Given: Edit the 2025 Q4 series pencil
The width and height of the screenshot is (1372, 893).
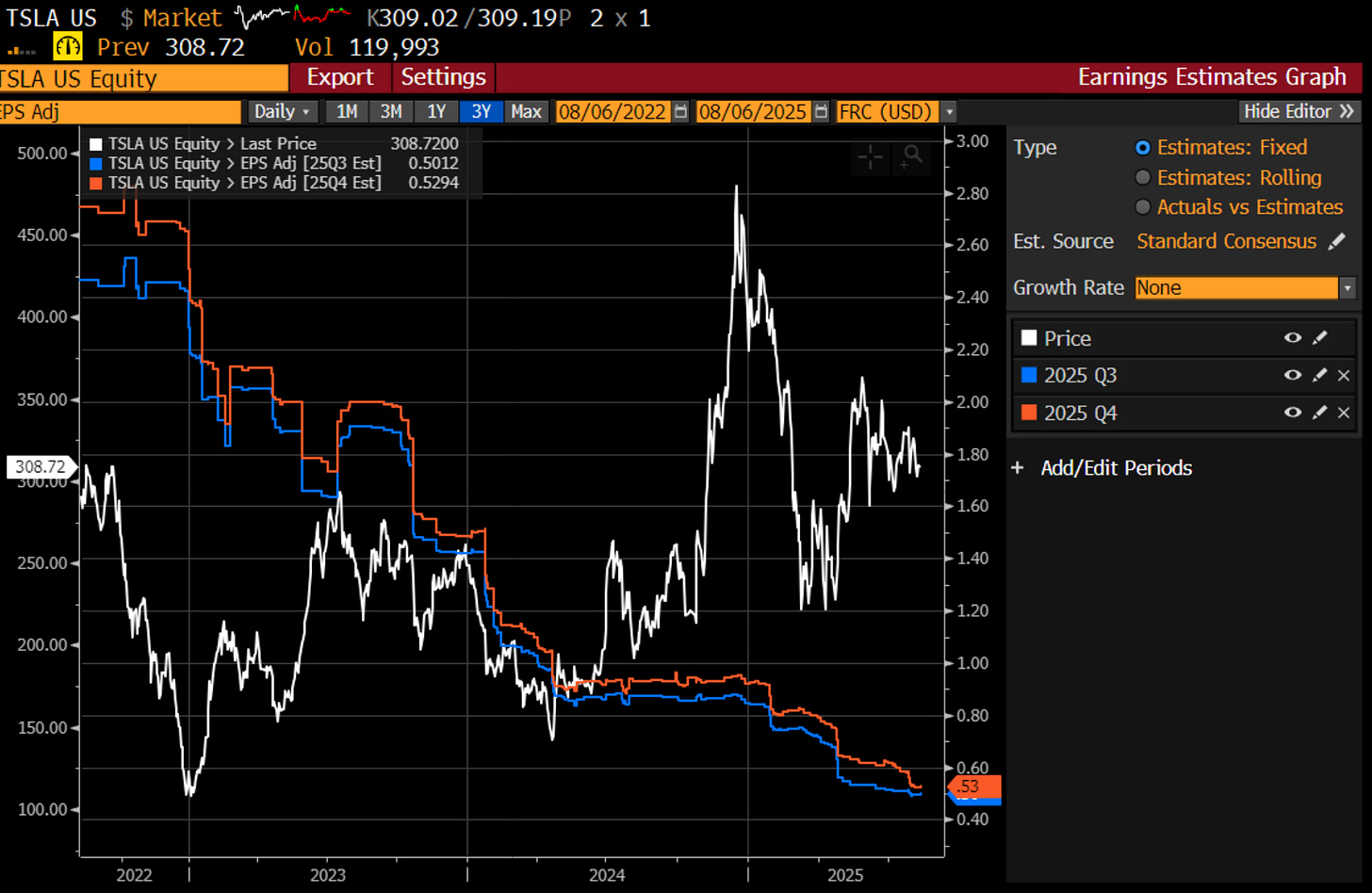Looking at the screenshot, I should tap(1319, 413).
